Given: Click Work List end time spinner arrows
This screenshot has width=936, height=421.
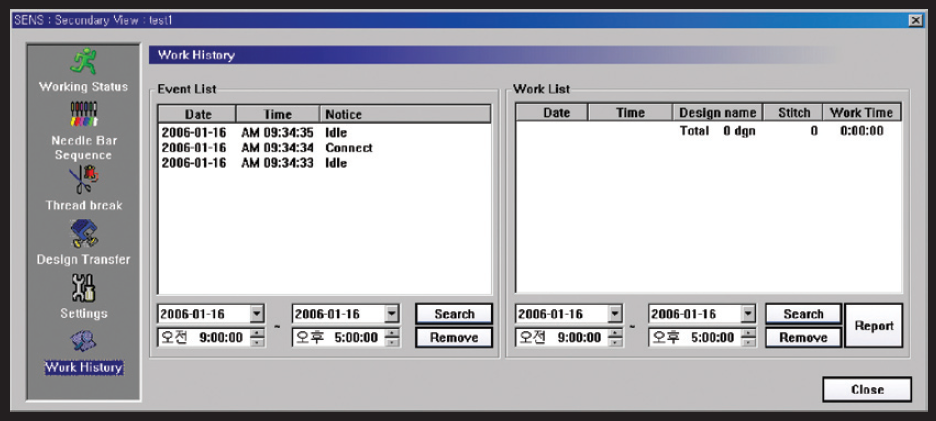Looking at the screenshot, I should (748, 338).
